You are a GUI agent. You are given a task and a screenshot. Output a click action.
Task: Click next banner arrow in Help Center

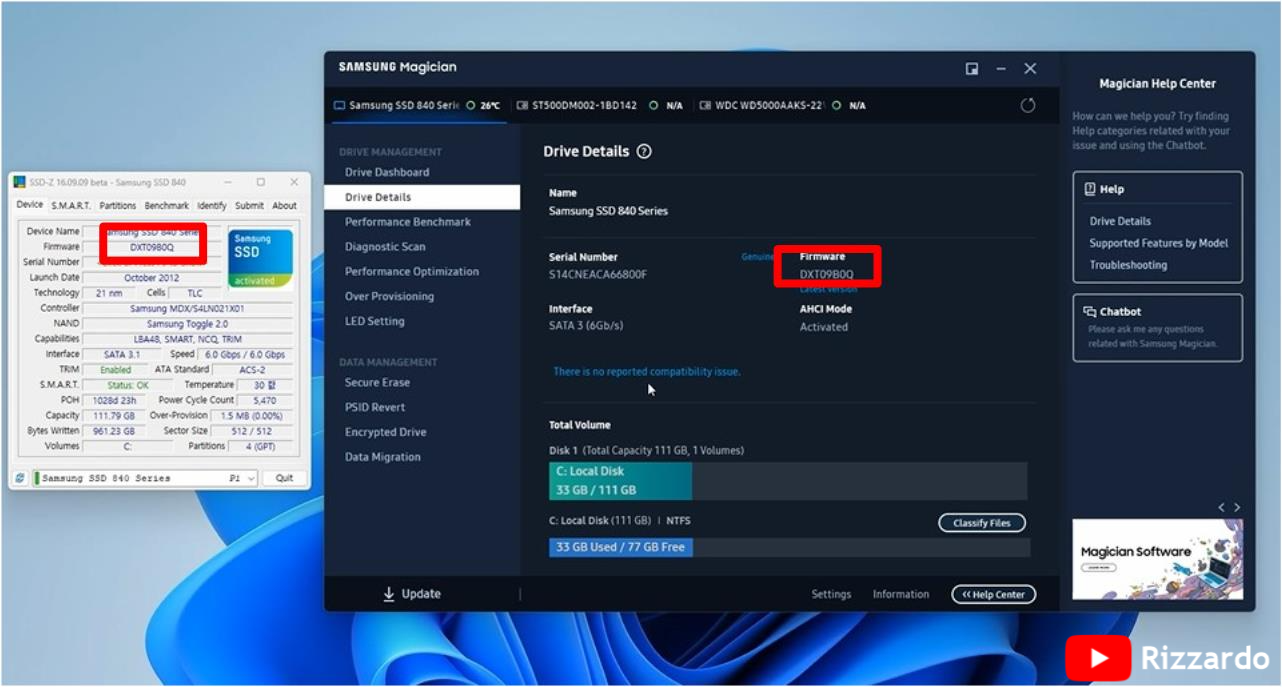[x=1237, y=508]
